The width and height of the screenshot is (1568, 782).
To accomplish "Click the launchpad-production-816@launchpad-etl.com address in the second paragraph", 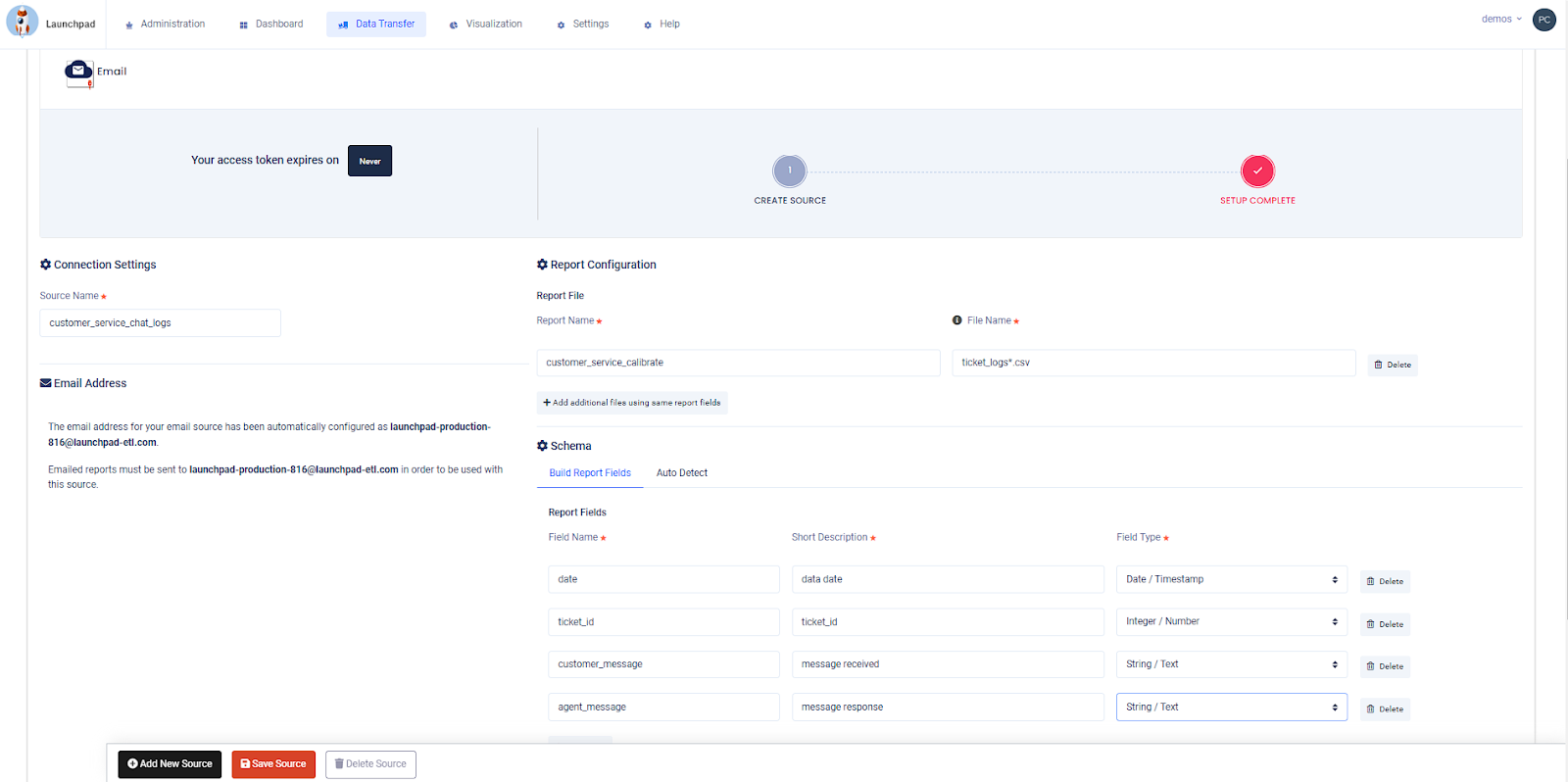I will click(x=294, y=469).
